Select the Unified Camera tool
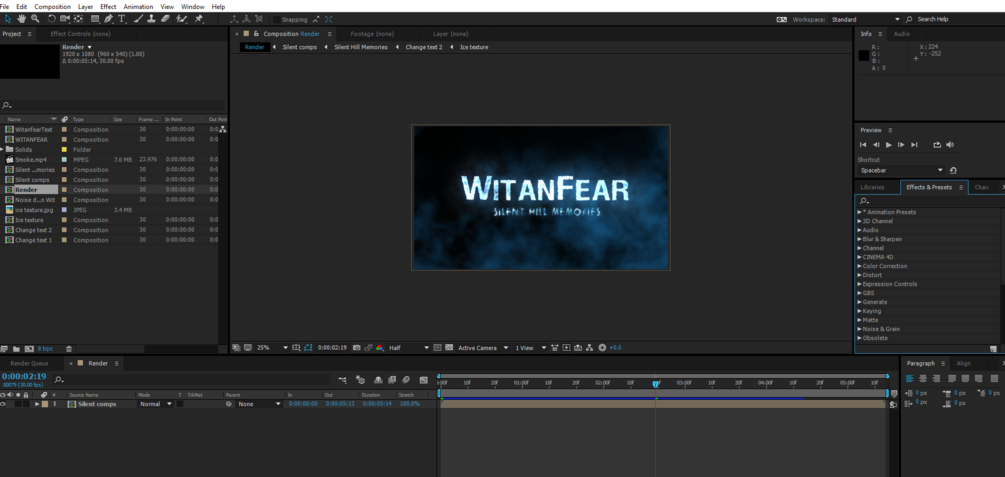1005x477 pixels. click(65, 19)
